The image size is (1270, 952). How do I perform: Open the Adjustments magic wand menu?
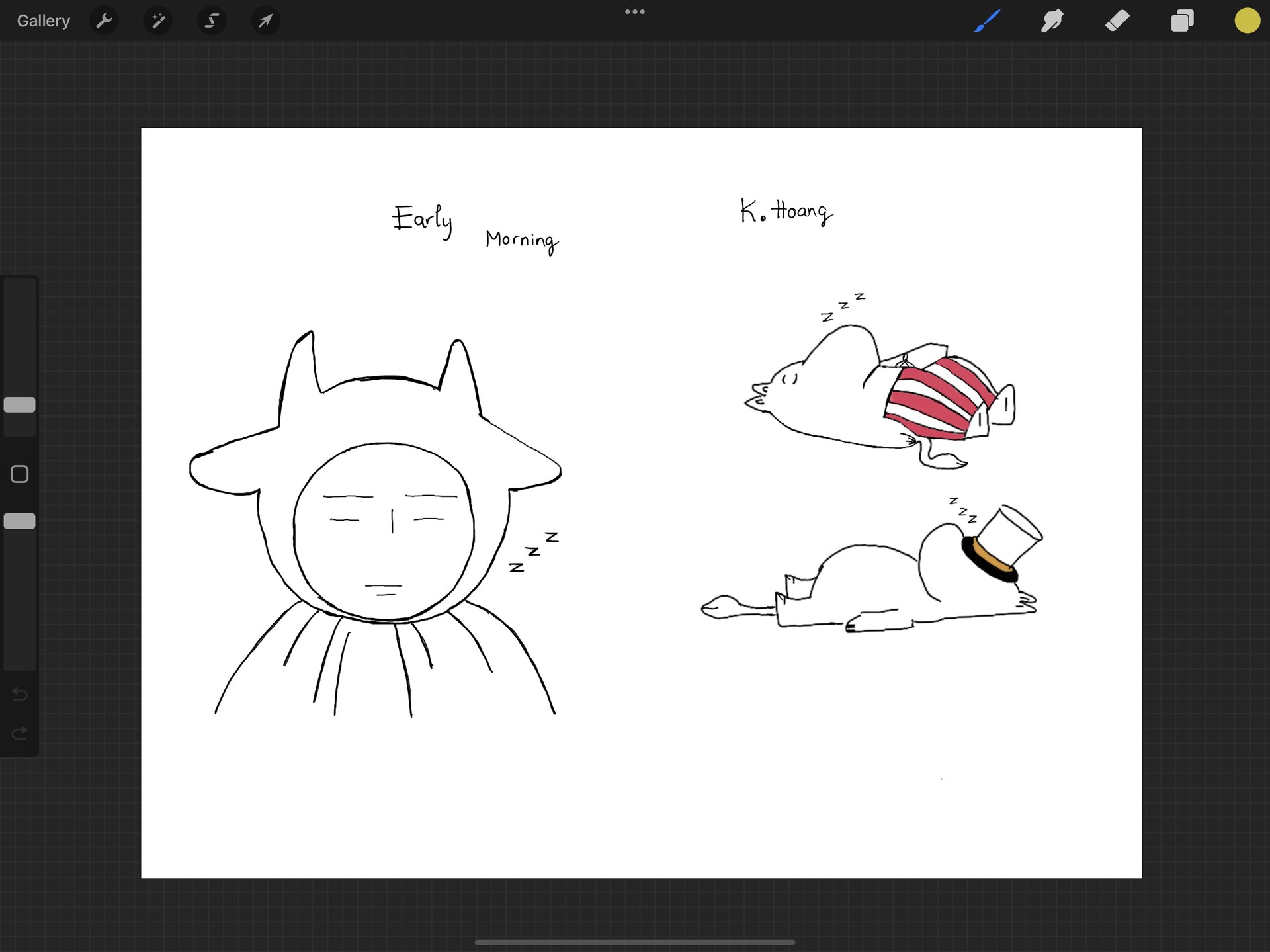point(157,21)
